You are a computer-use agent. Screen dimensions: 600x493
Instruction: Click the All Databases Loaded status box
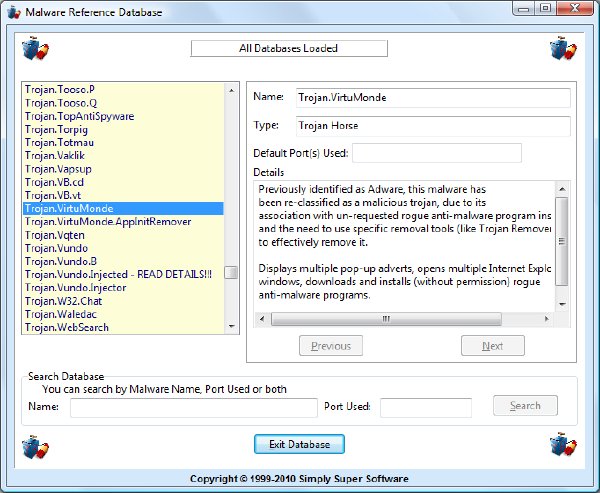289,48
